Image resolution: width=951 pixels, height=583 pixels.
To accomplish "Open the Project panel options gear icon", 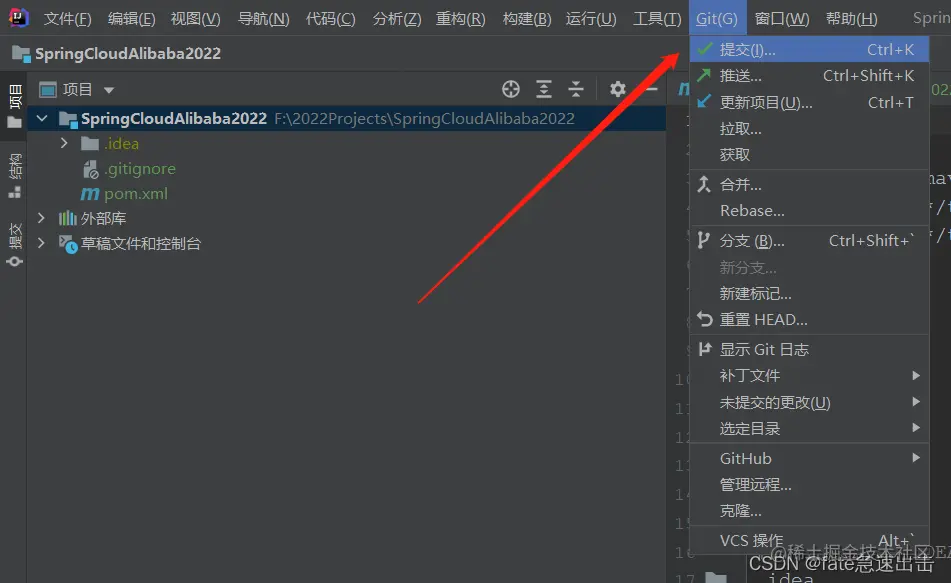I will coord(617,89).
